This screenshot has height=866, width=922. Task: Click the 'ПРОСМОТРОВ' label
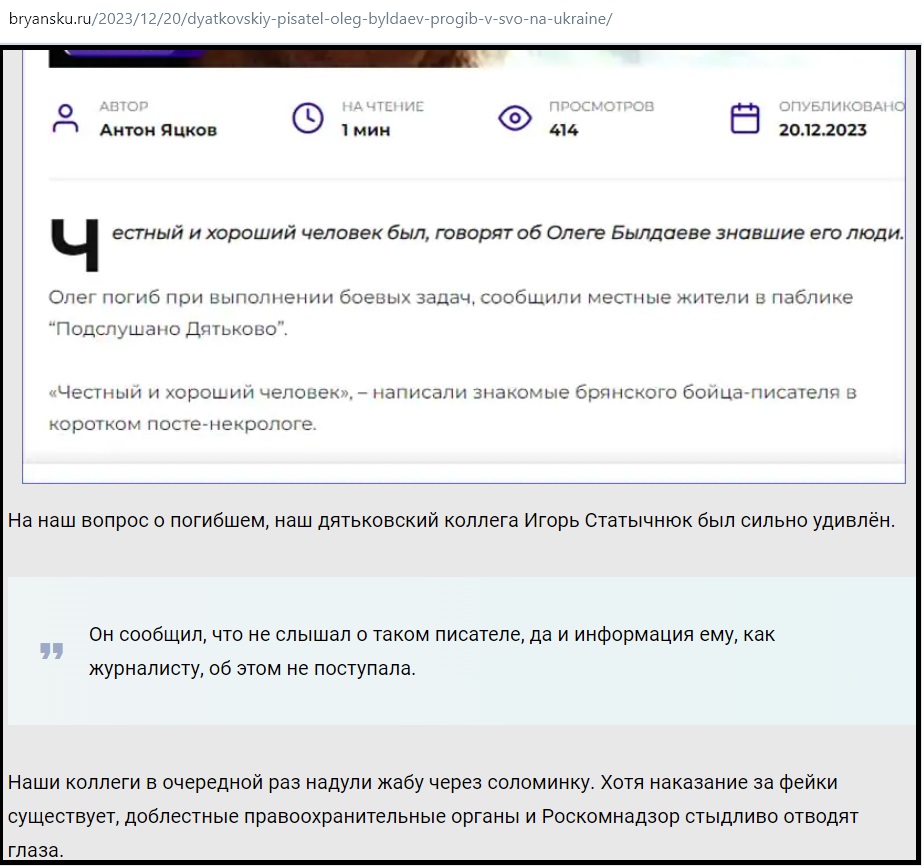point(601,106)
